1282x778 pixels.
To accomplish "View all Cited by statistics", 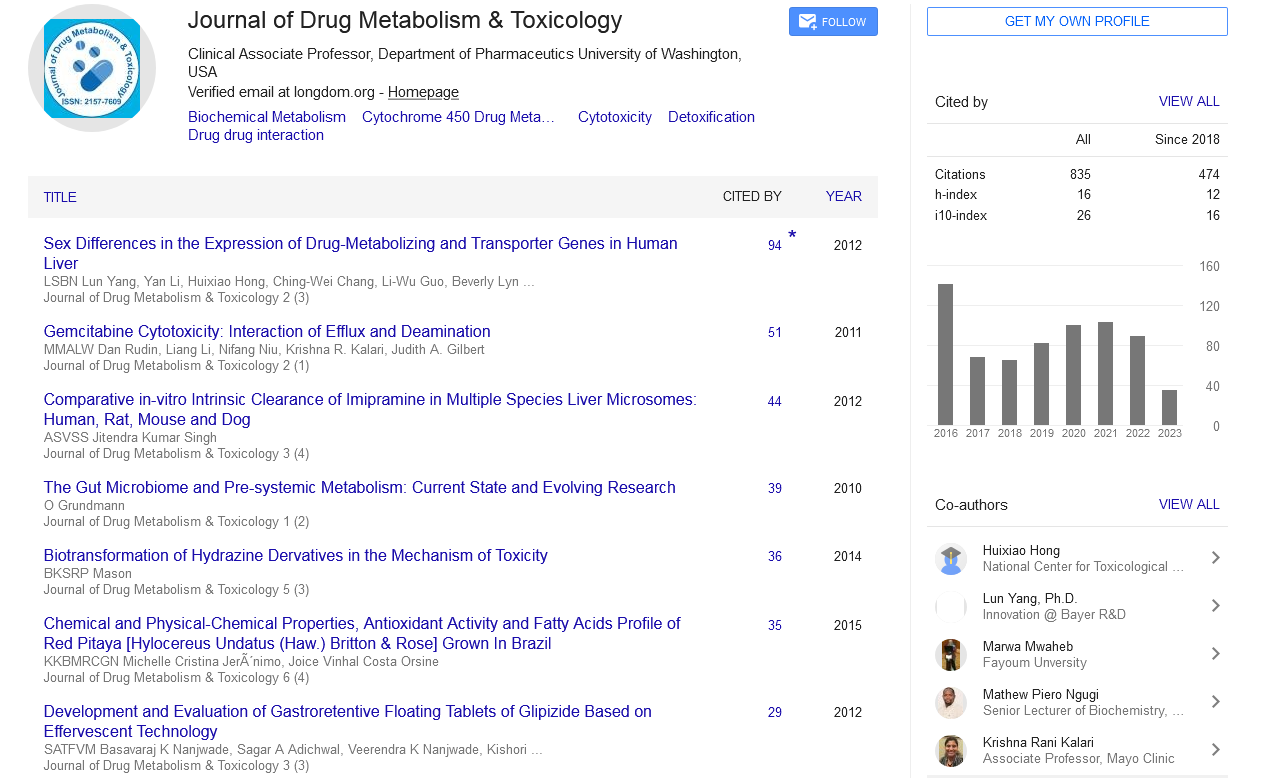I will point(1188,102).
